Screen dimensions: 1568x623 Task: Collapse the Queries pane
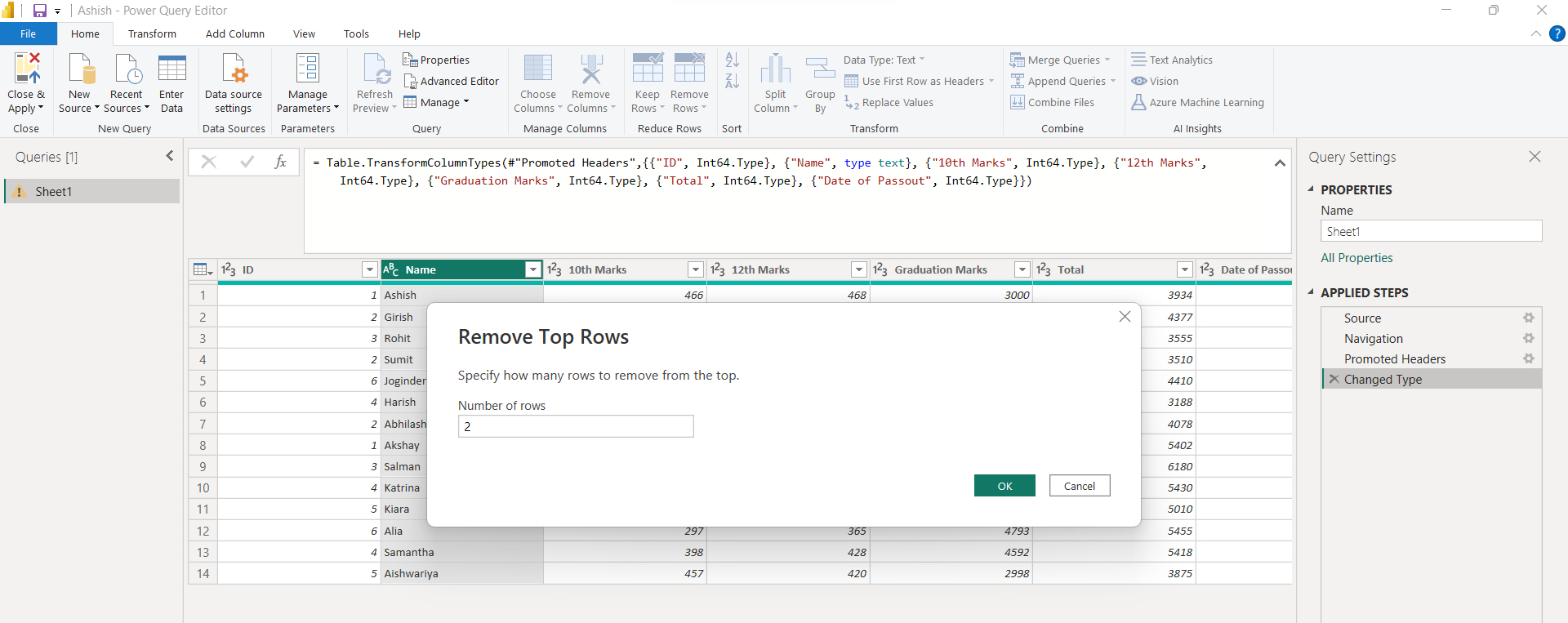(x=170, y=156)
